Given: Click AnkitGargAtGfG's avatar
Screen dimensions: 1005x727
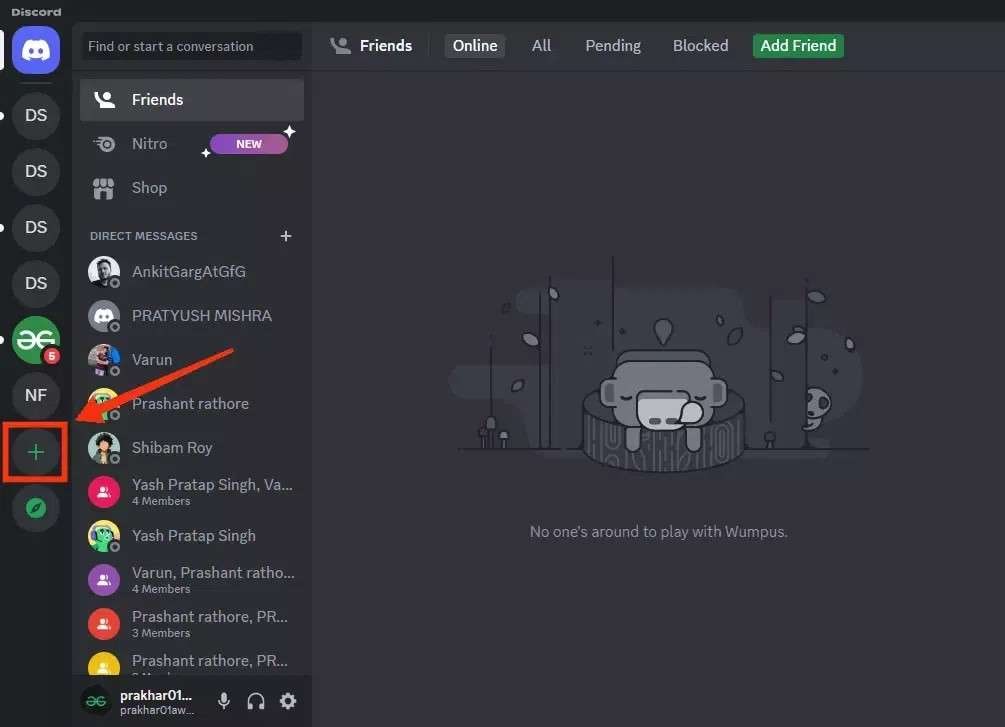Looking at the screenshot, I should [104, 272].
